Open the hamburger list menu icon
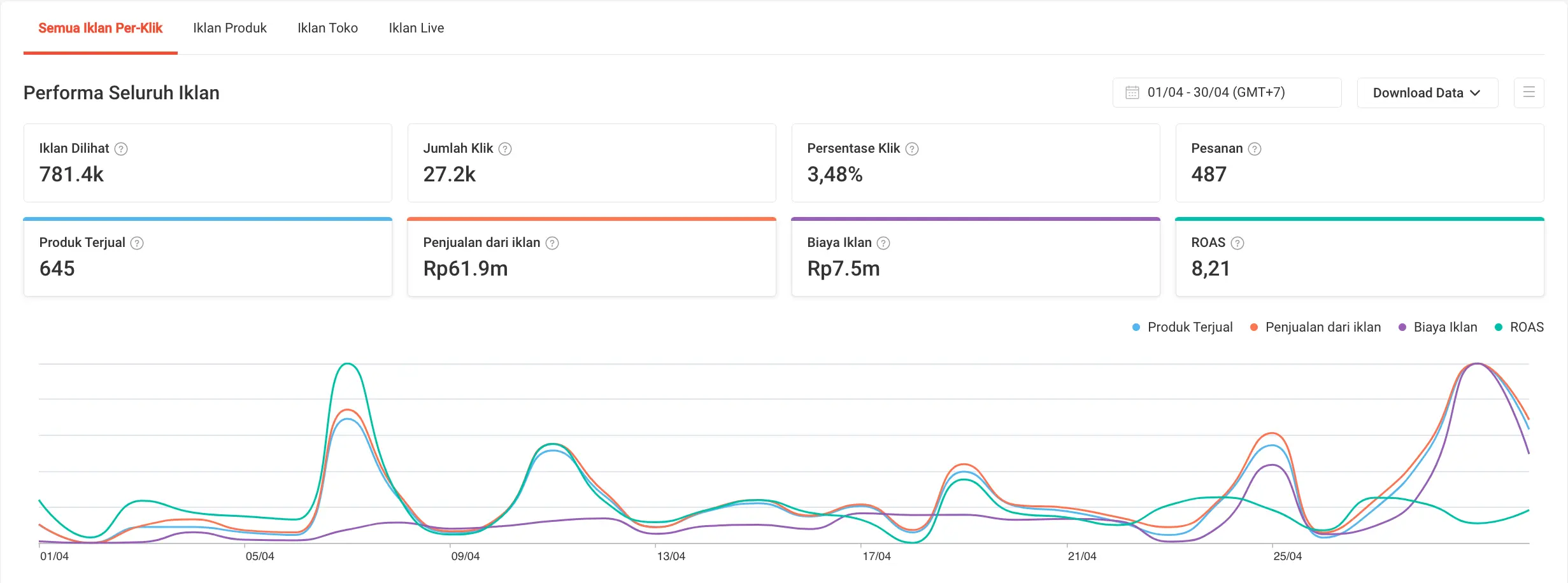 point(1529,93)
